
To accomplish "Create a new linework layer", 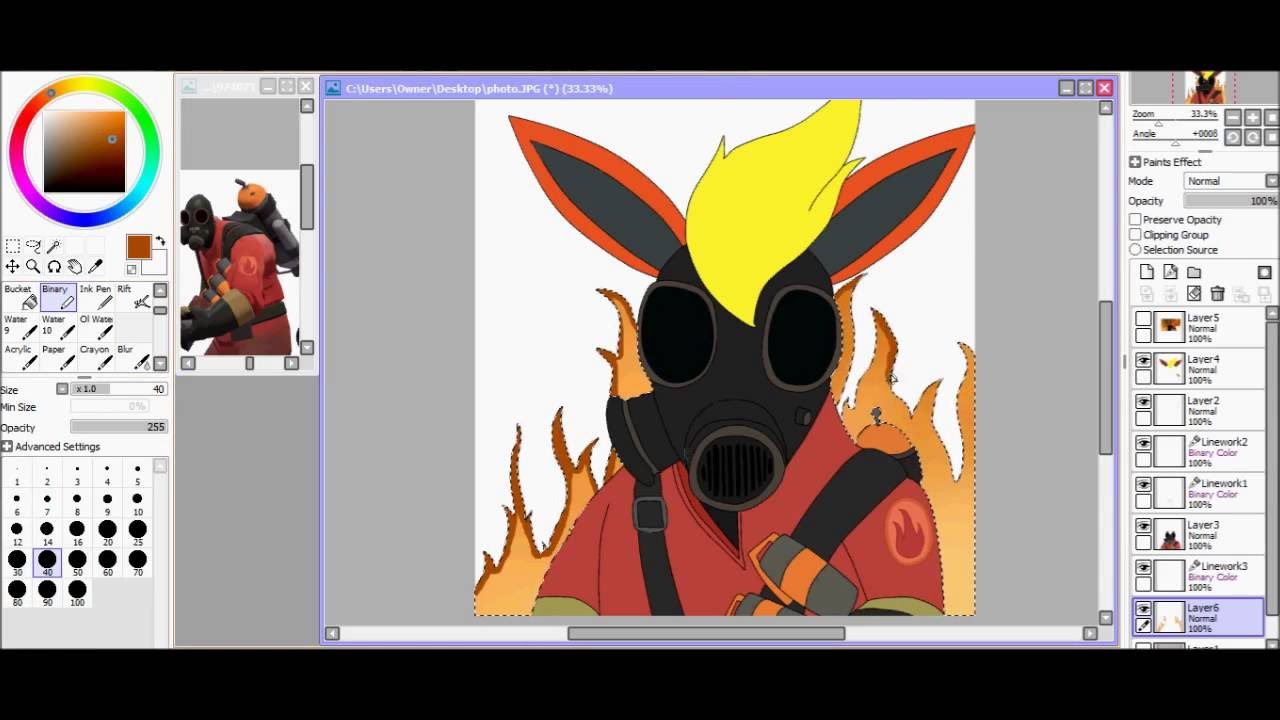I will [1170, 272].
